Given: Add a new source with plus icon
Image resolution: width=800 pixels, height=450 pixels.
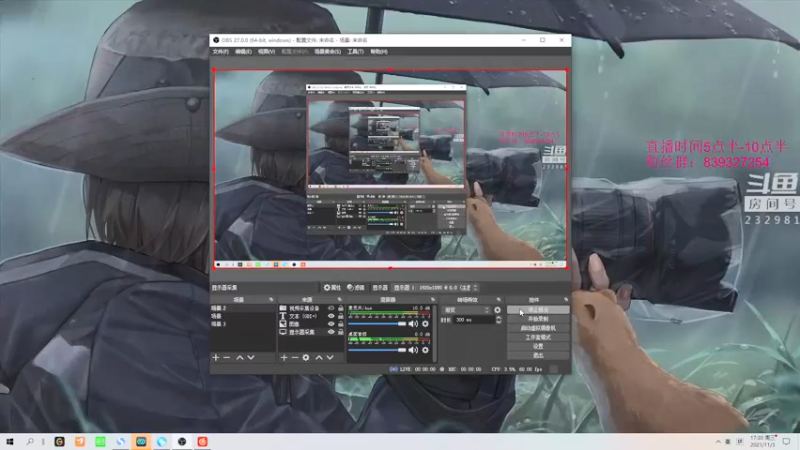Looking at the screenshot, I should [284, 358].
